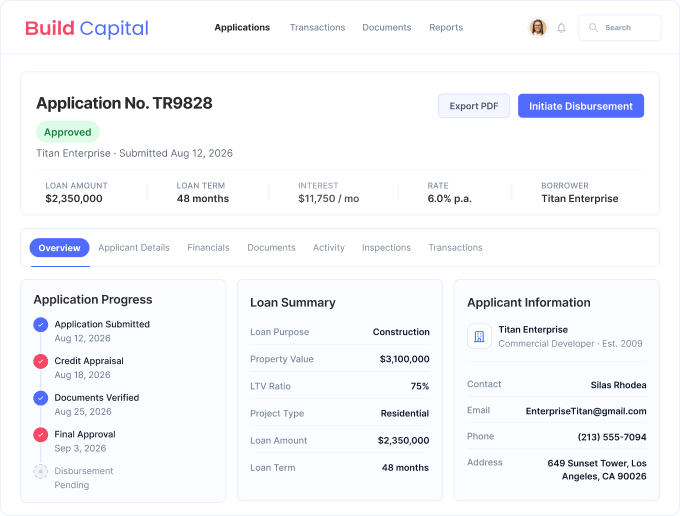Click 'Titan Enterprise · Submitted Aug 12, 2026' text
Image resolution: width=680 pixels, height=516 pixels.
point(134,153)
